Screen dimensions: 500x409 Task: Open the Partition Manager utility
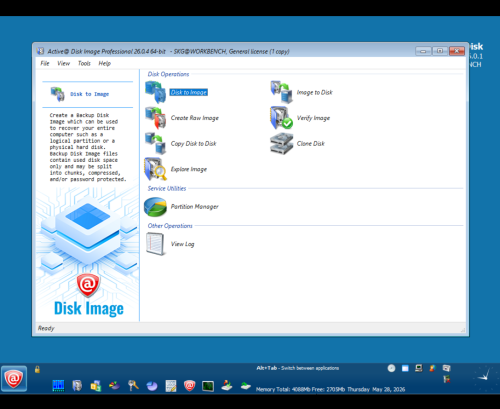pos(194,207)
